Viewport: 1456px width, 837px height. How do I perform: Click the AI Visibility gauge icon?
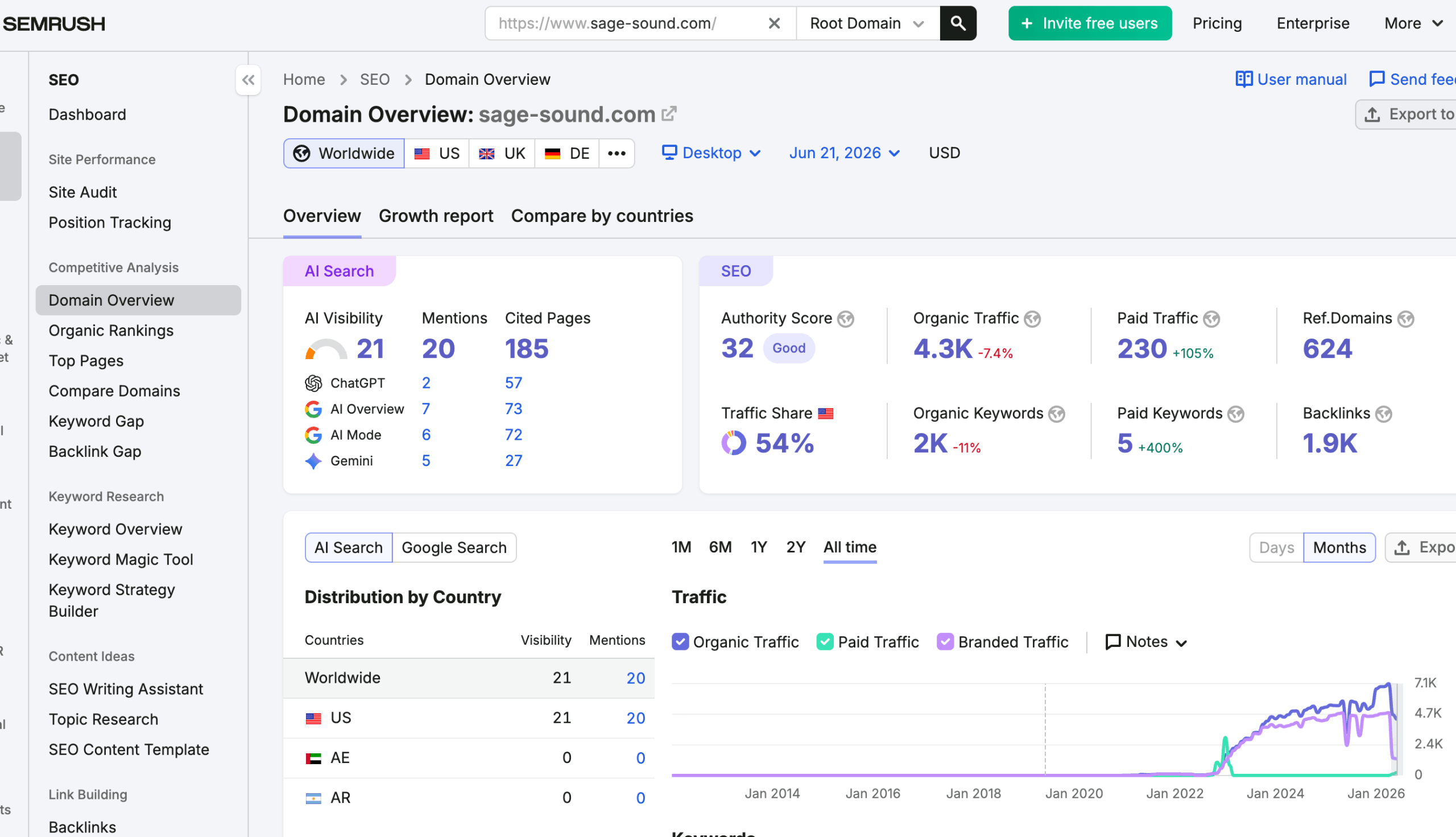click(x=326, y=349)
